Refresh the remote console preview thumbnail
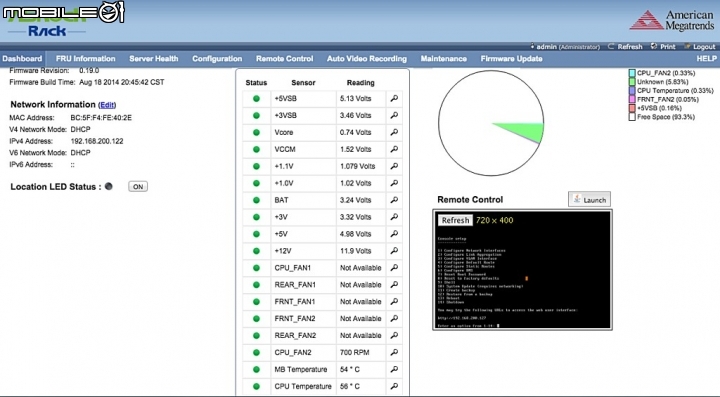 [455, 220]
